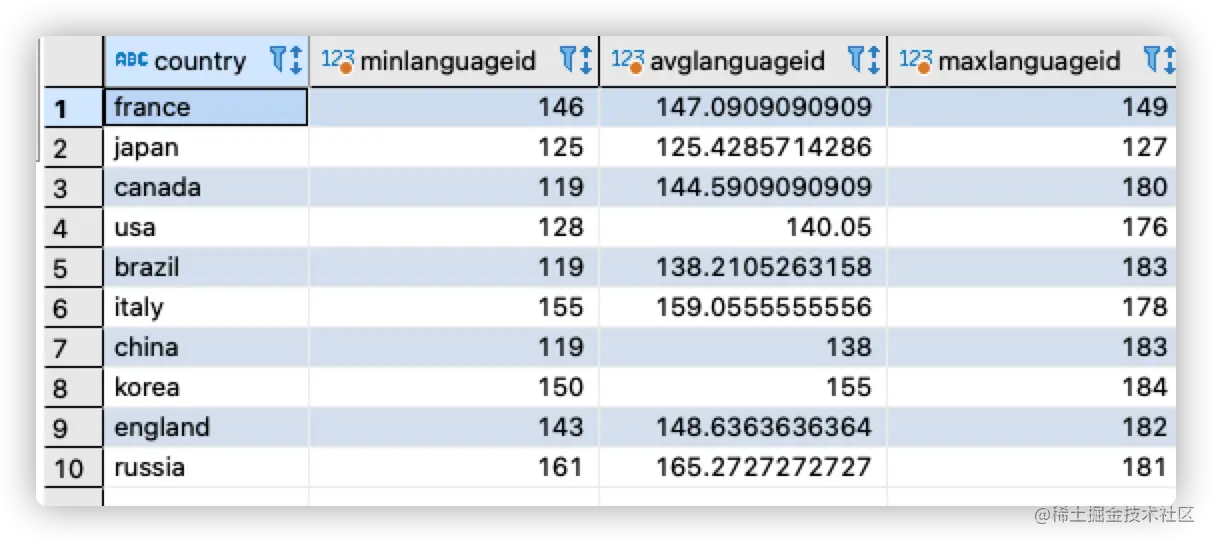Open filter/sort icon in country column header

point(286,60)
